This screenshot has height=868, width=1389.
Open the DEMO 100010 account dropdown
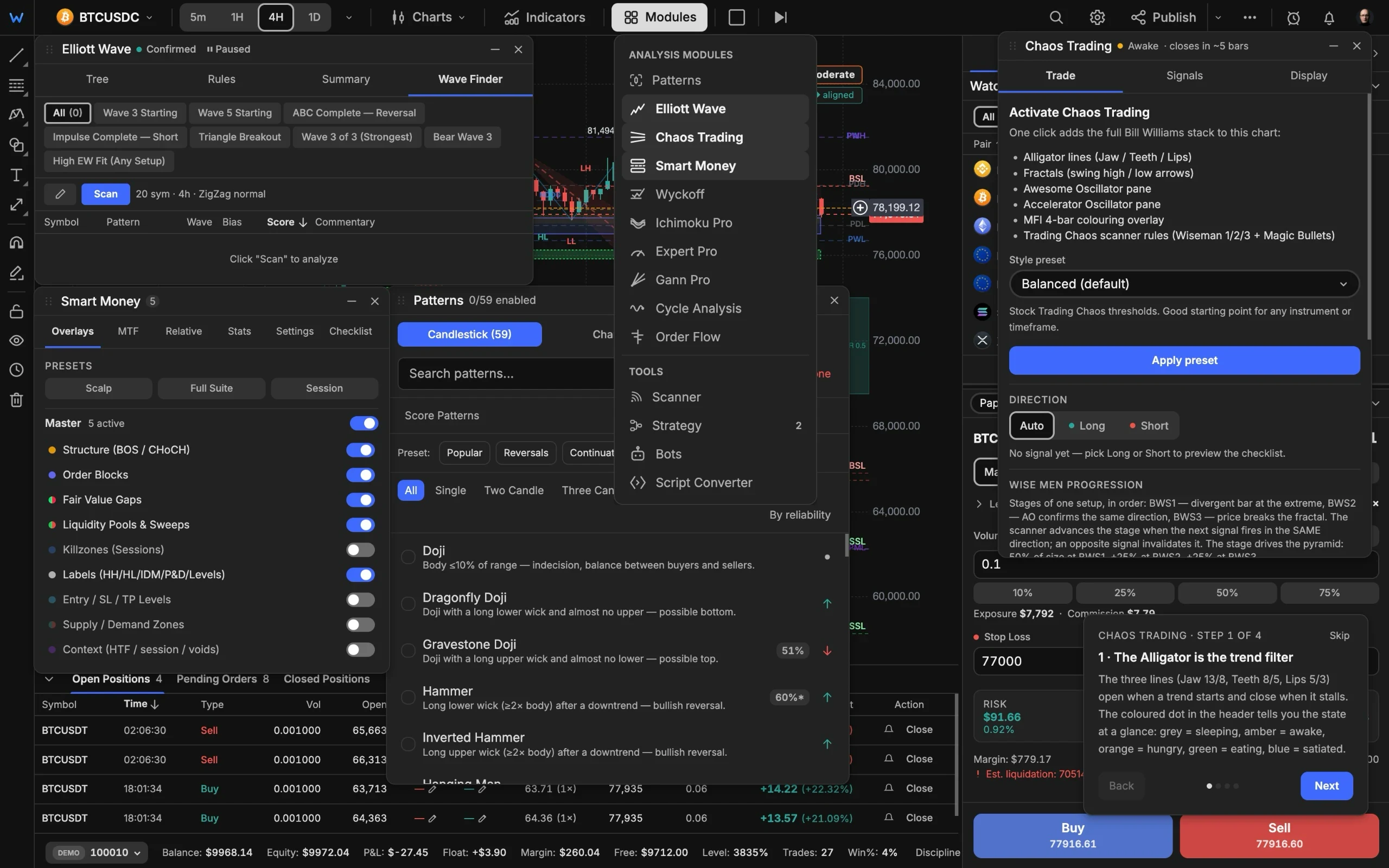coord(97,852)
